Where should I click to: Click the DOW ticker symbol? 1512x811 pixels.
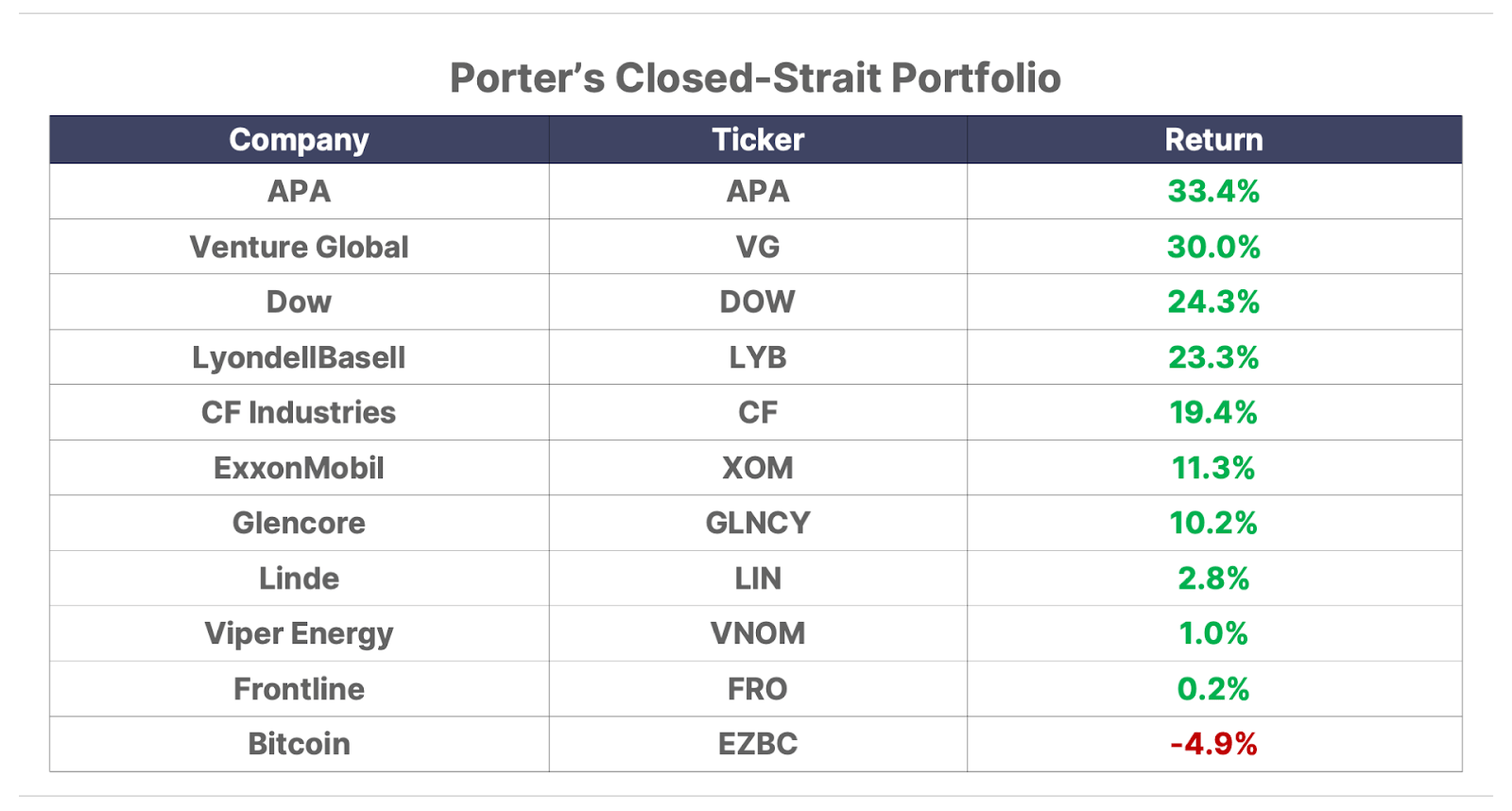758,302
